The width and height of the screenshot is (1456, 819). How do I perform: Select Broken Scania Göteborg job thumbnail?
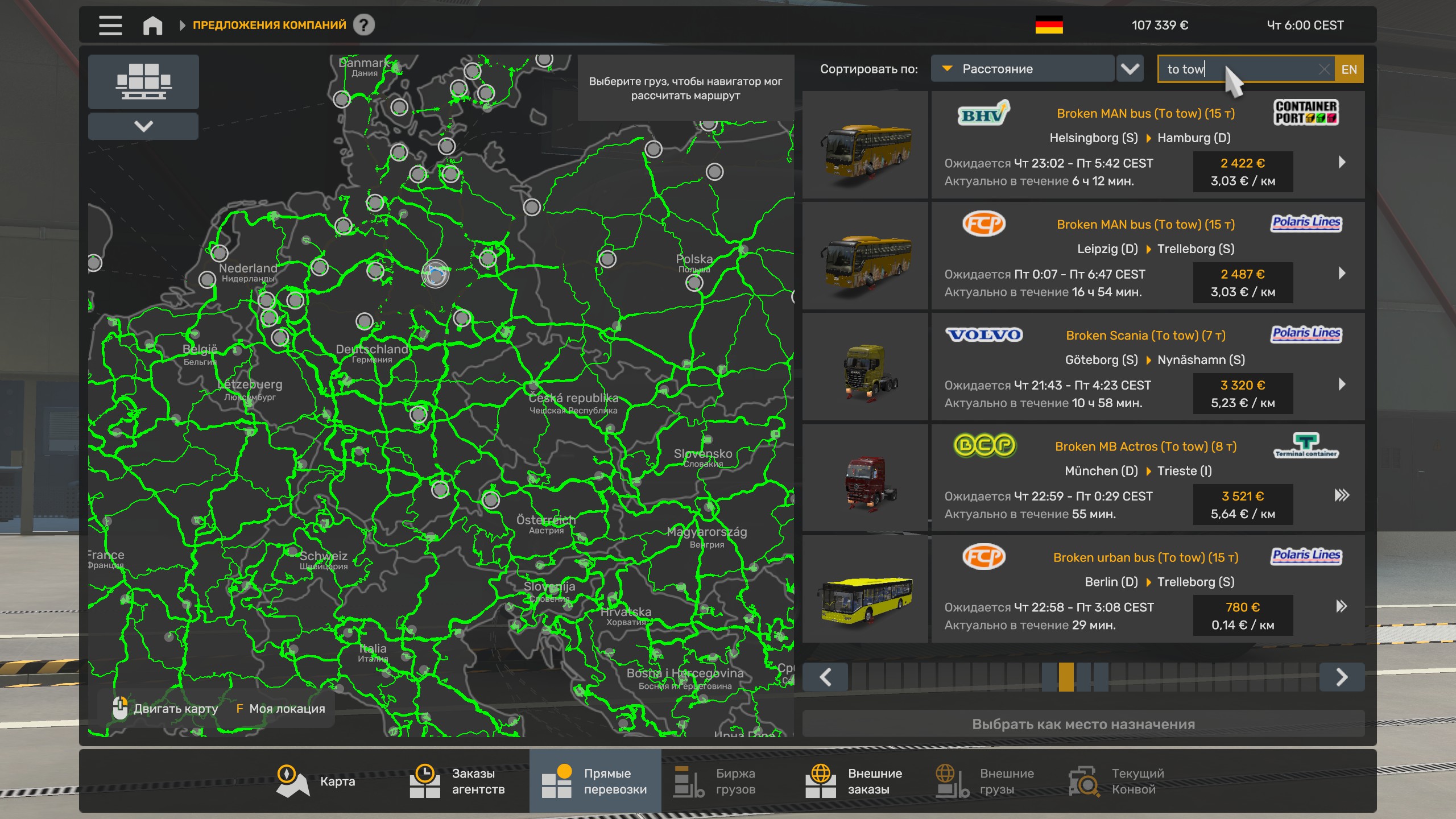click(865, 367)
